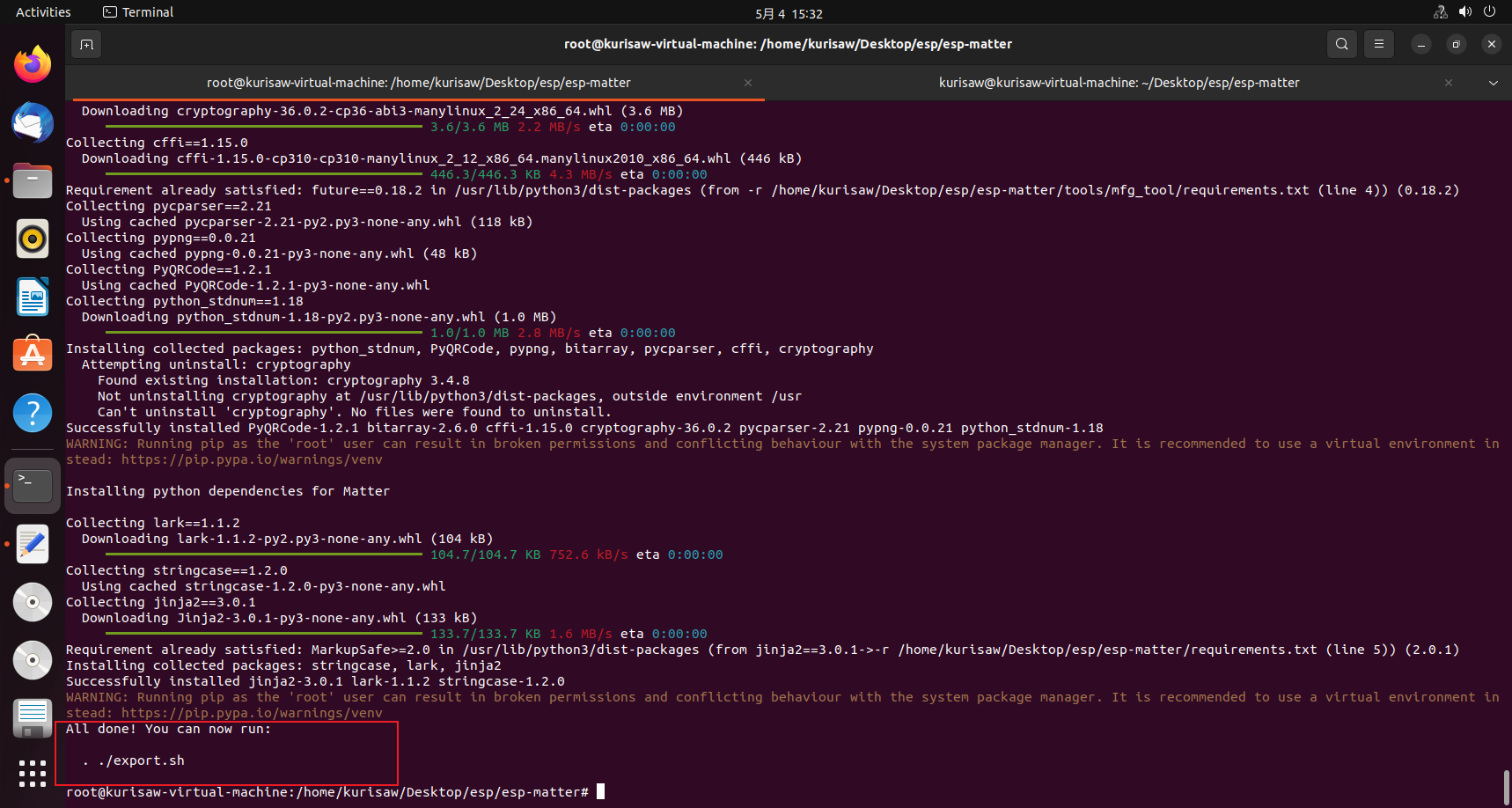Open the Files manager in the dock
The width and height of the screenshot is (1512, 808).
33,180
